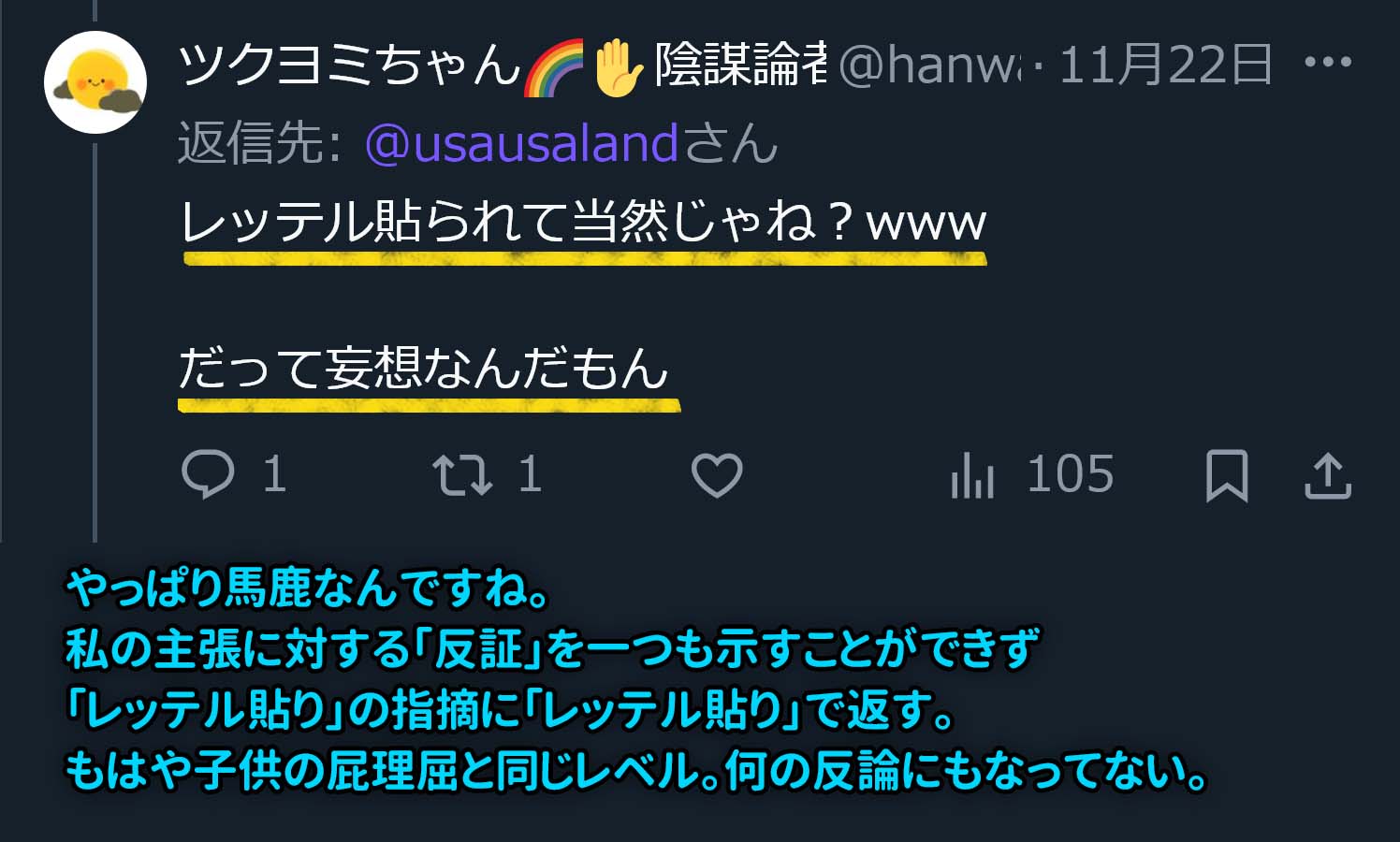
Task: Click the retweet count number 1
Action: 530,474
